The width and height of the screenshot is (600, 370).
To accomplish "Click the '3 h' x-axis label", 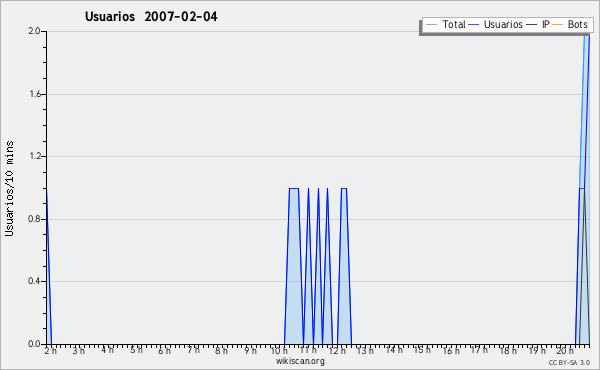I will point(79,350).
